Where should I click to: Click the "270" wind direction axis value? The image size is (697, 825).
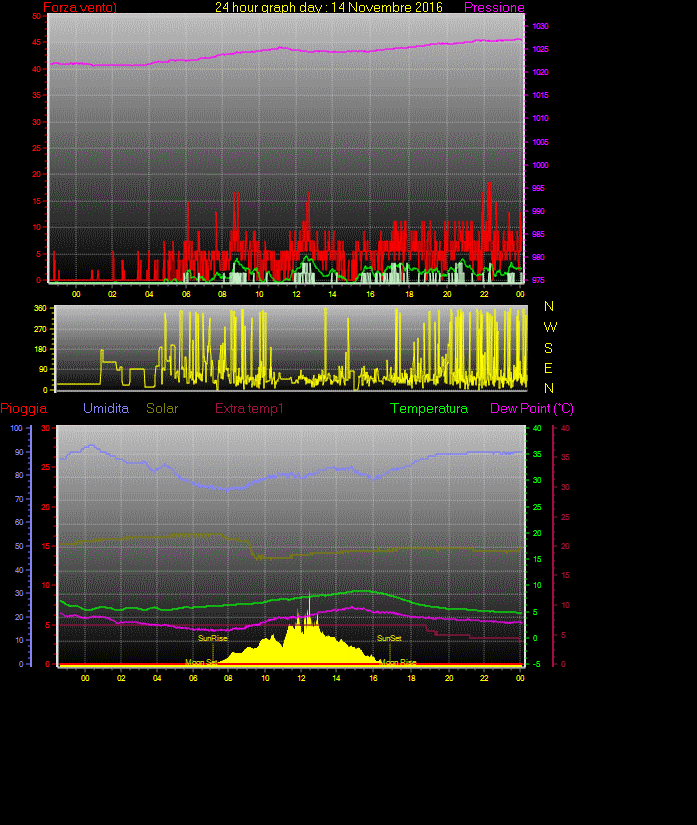(40, 329)
